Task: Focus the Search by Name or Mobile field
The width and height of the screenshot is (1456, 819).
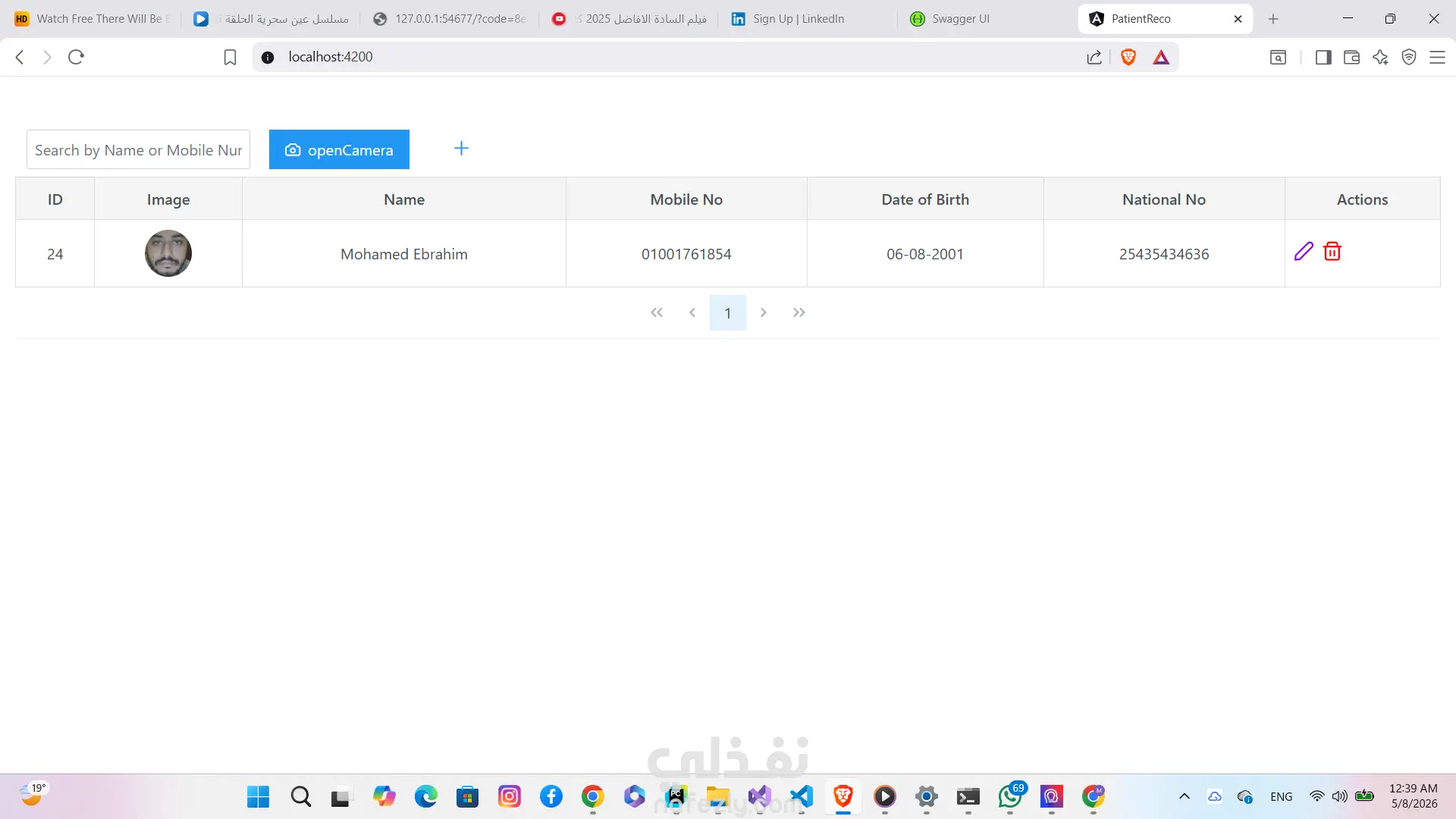Action: coord(138,149)
